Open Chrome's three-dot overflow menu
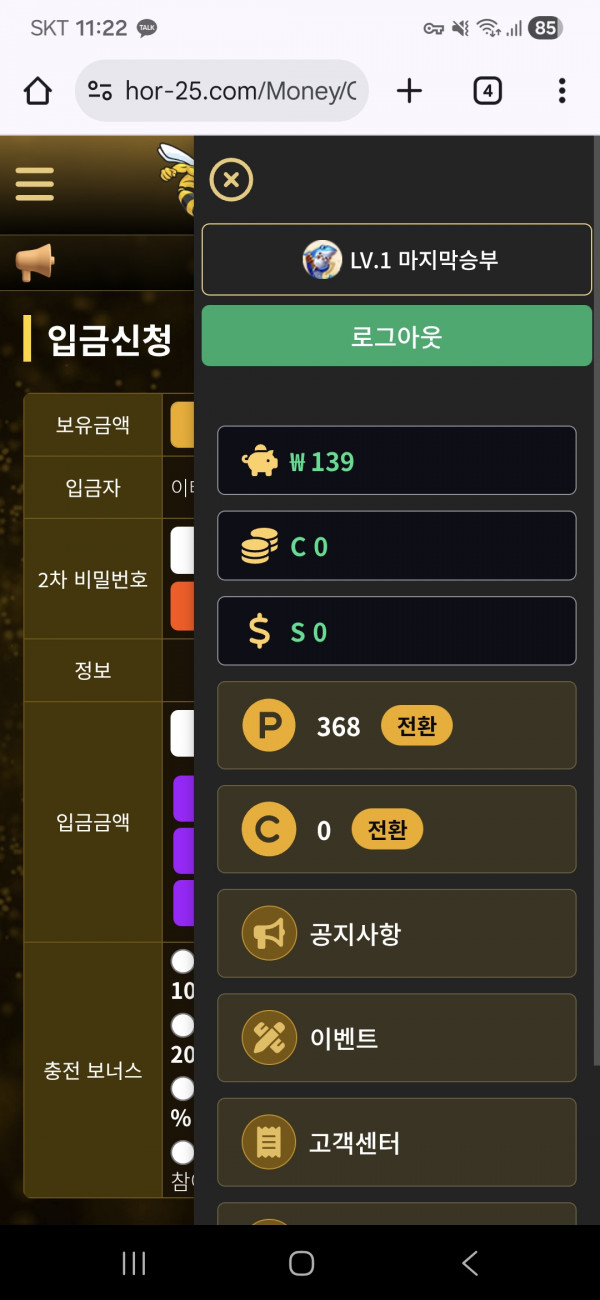Screen dimensions: 600x1300 (562, 90)
